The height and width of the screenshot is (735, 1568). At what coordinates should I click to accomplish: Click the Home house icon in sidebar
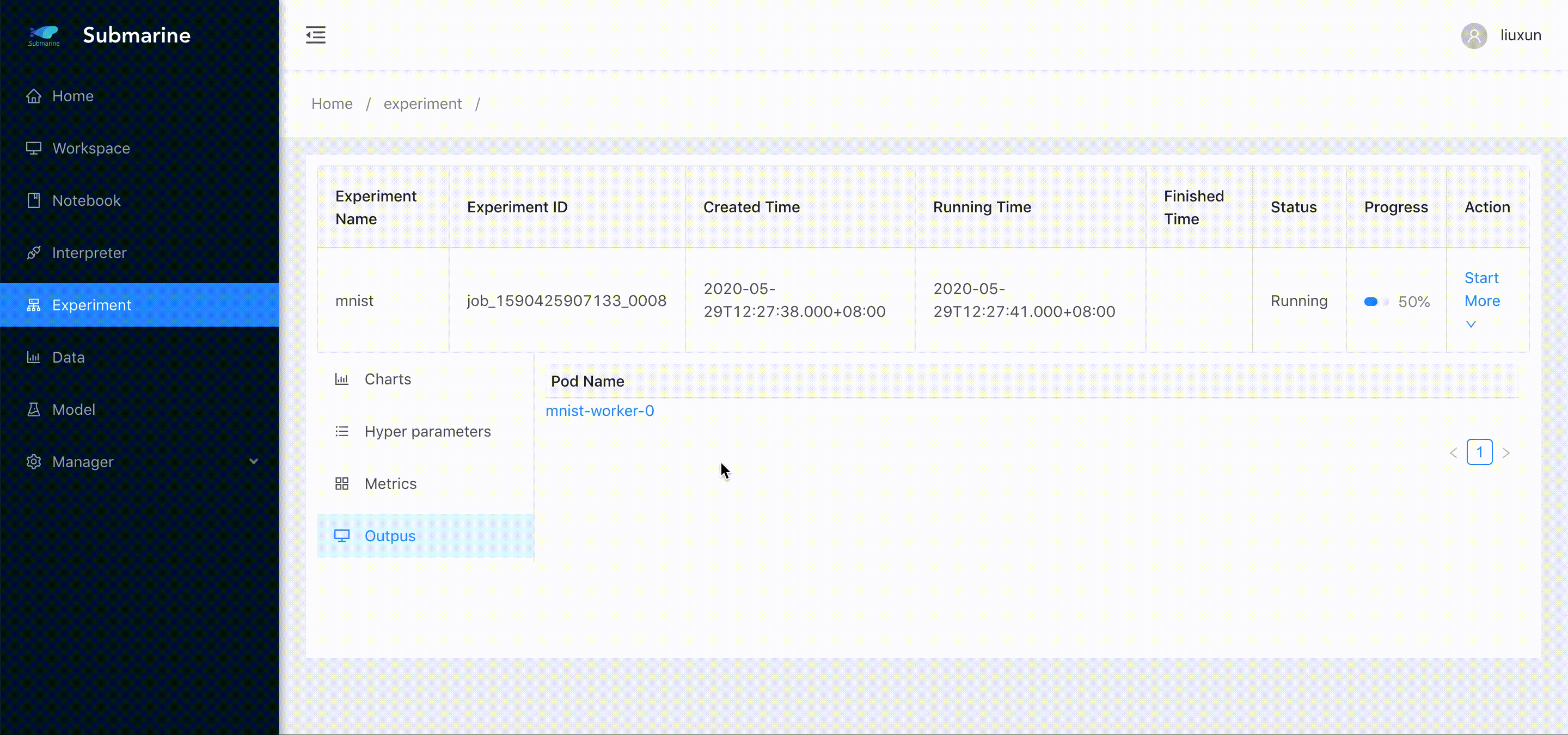pyautogui.click(x=34, y=96)
